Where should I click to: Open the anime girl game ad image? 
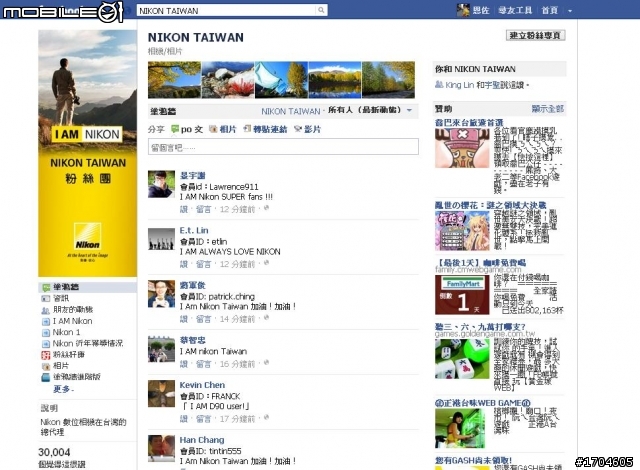point(462,231)
